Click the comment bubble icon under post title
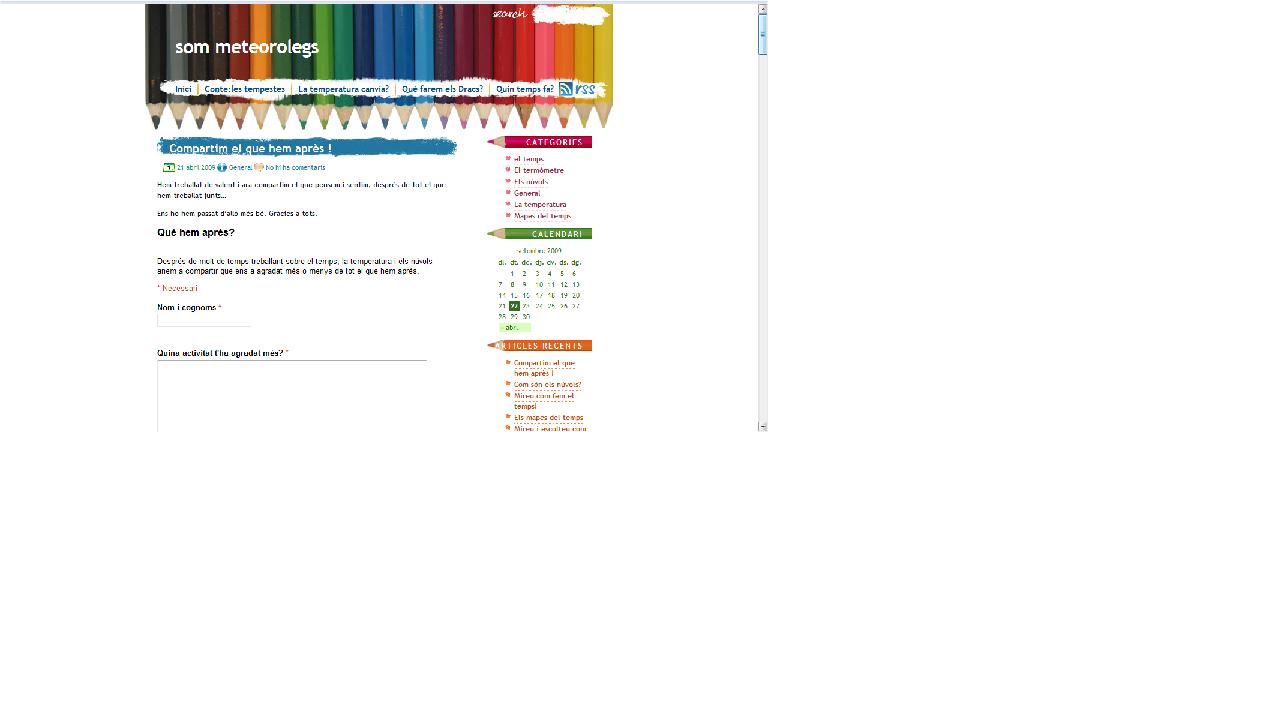 (x=259, y=167)
